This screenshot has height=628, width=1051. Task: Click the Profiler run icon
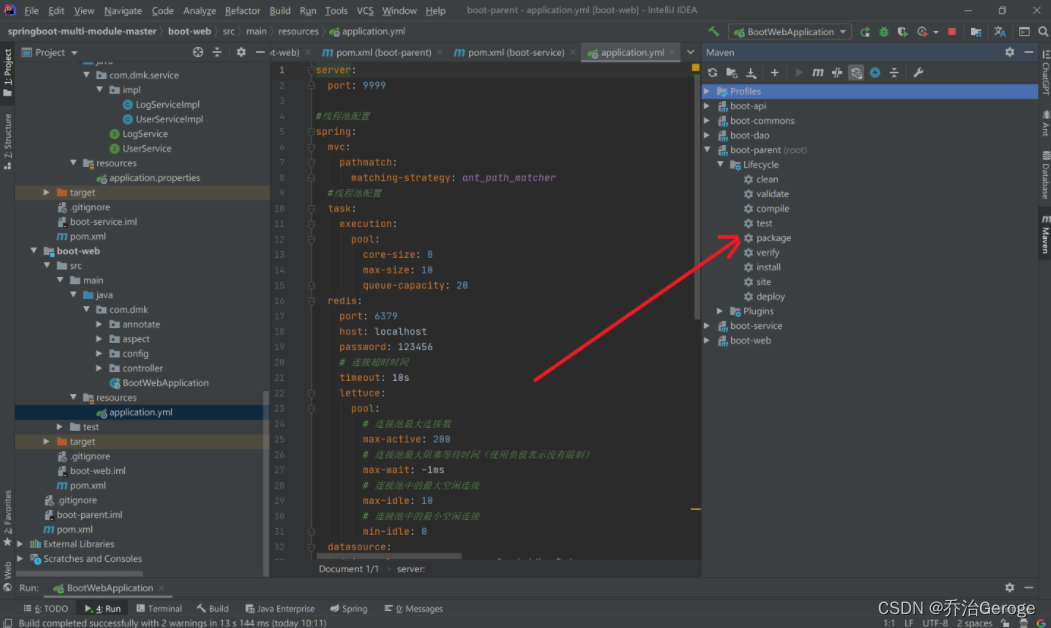coord(922,32)
